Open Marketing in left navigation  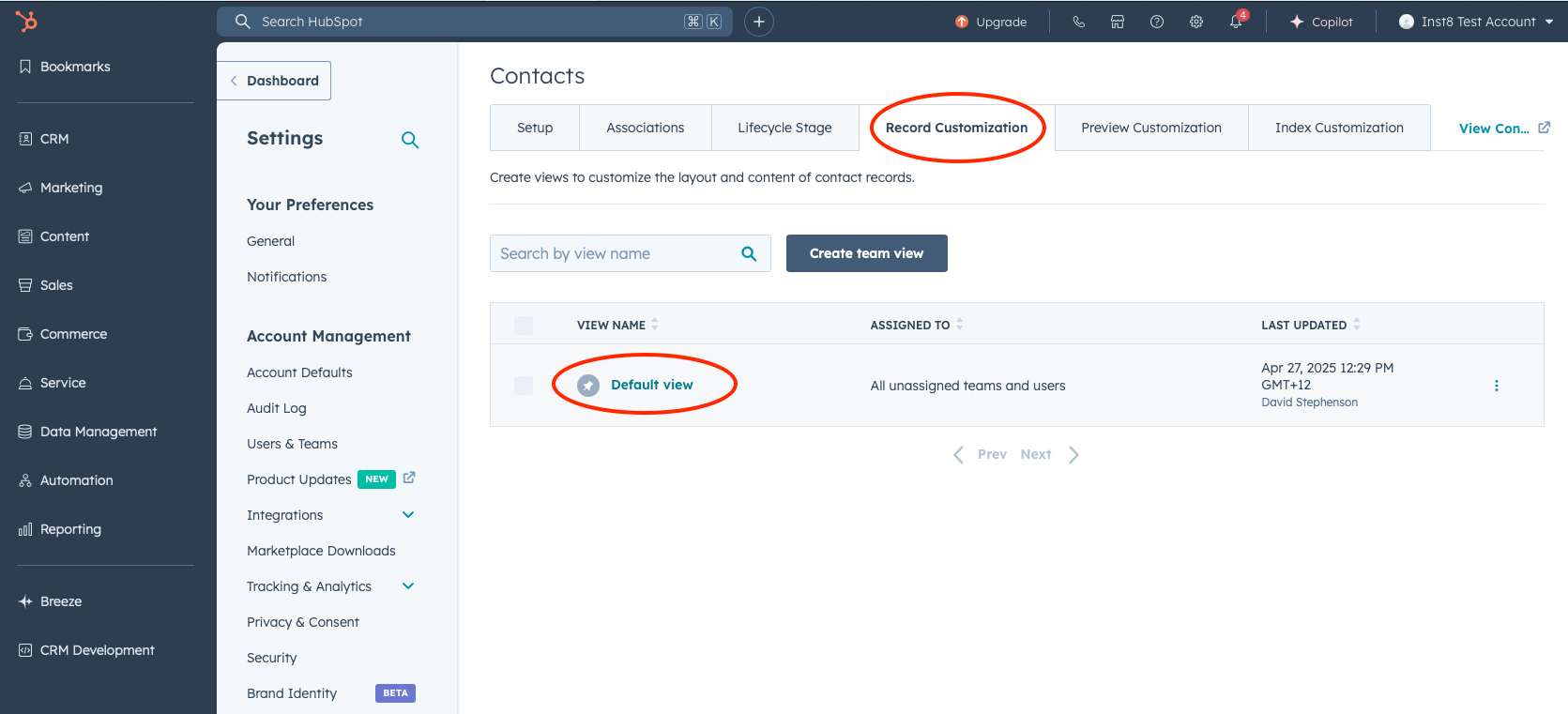[61, 188]
